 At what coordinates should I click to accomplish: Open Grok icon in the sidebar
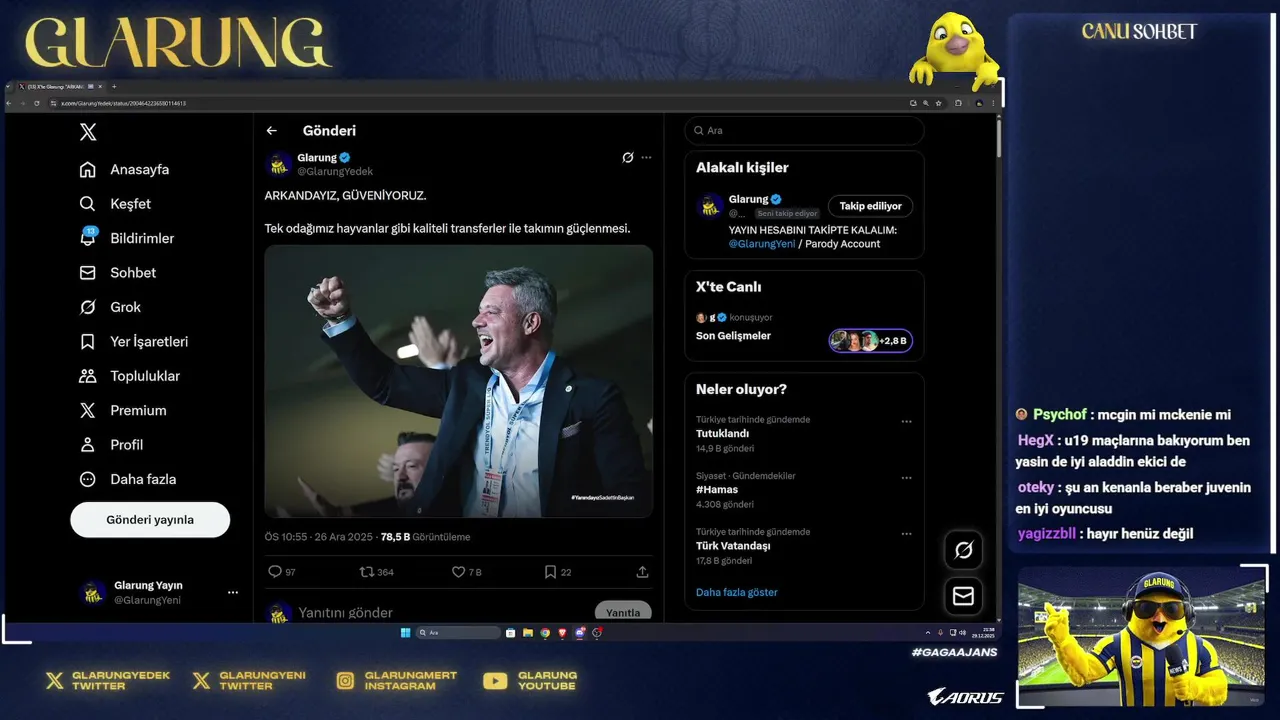click(x=88, y=307)
